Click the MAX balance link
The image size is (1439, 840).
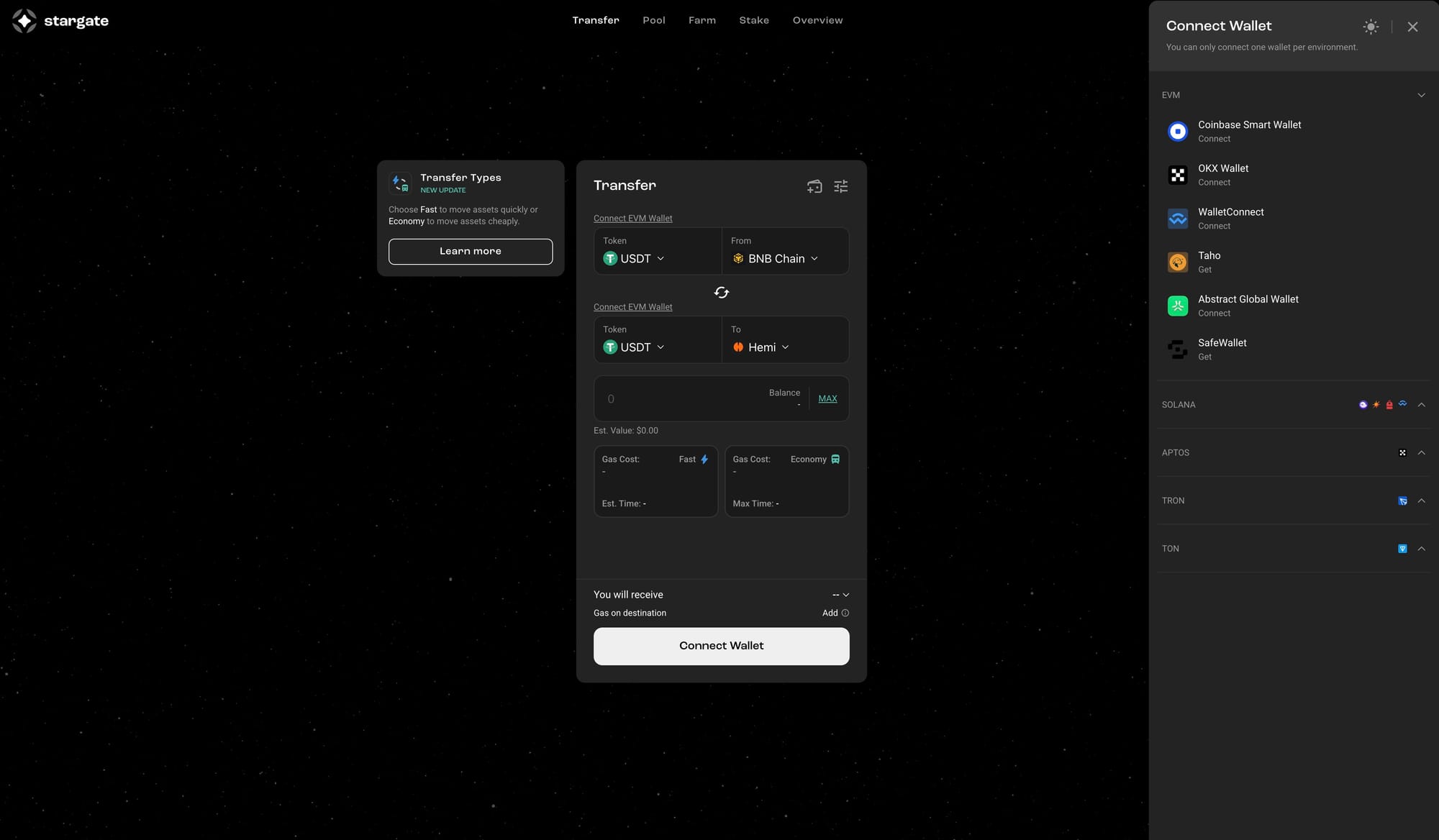(x=827, y=398)
